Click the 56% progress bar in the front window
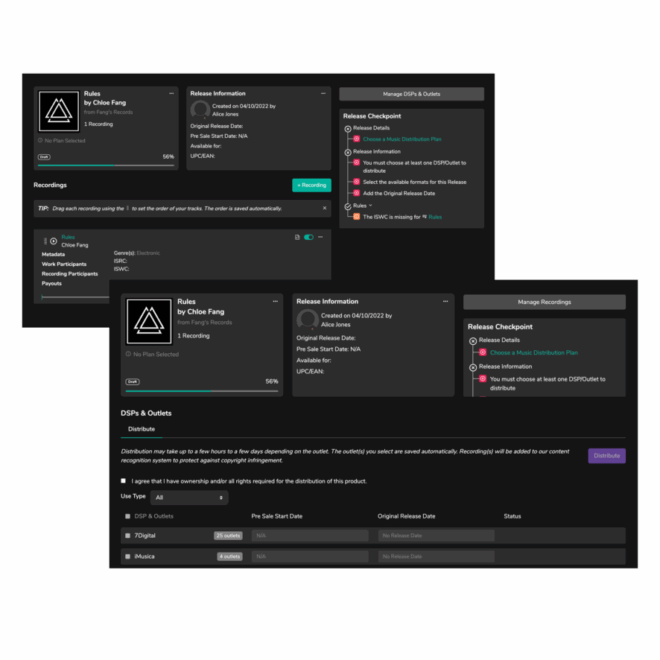The image size is (660, 660). coord(202,391)
